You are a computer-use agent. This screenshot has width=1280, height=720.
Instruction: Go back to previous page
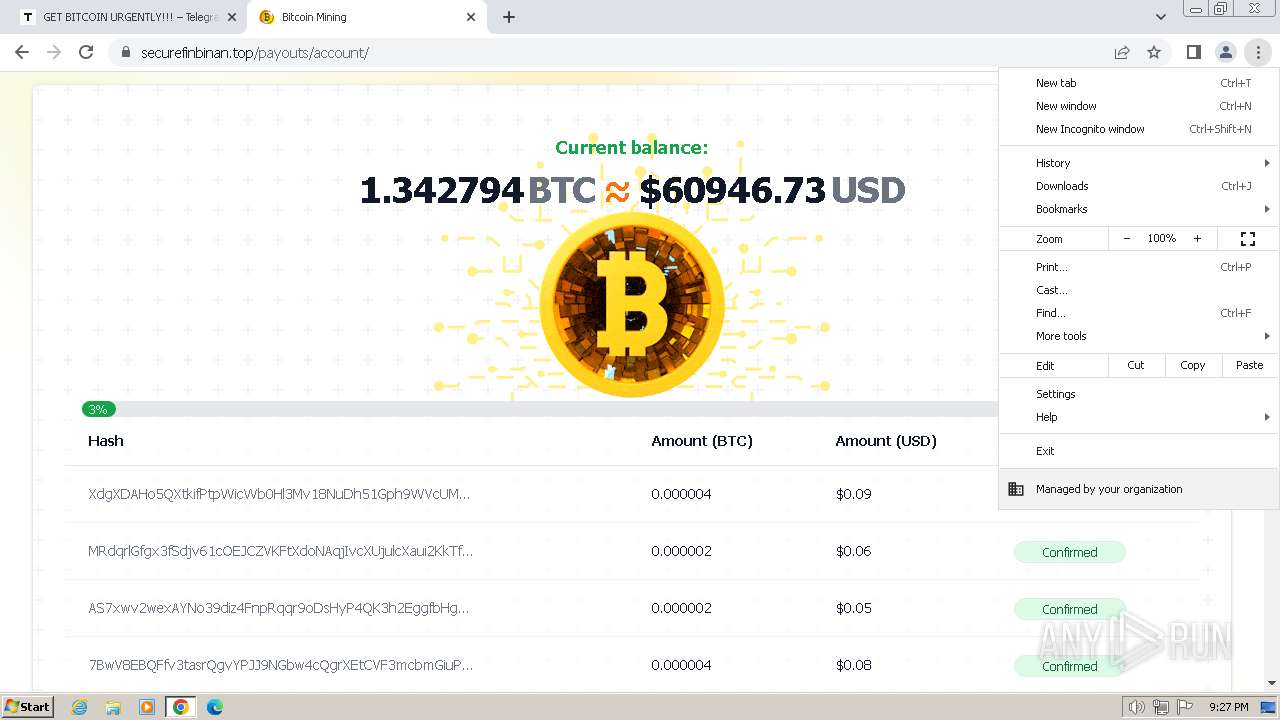point(22,52)
